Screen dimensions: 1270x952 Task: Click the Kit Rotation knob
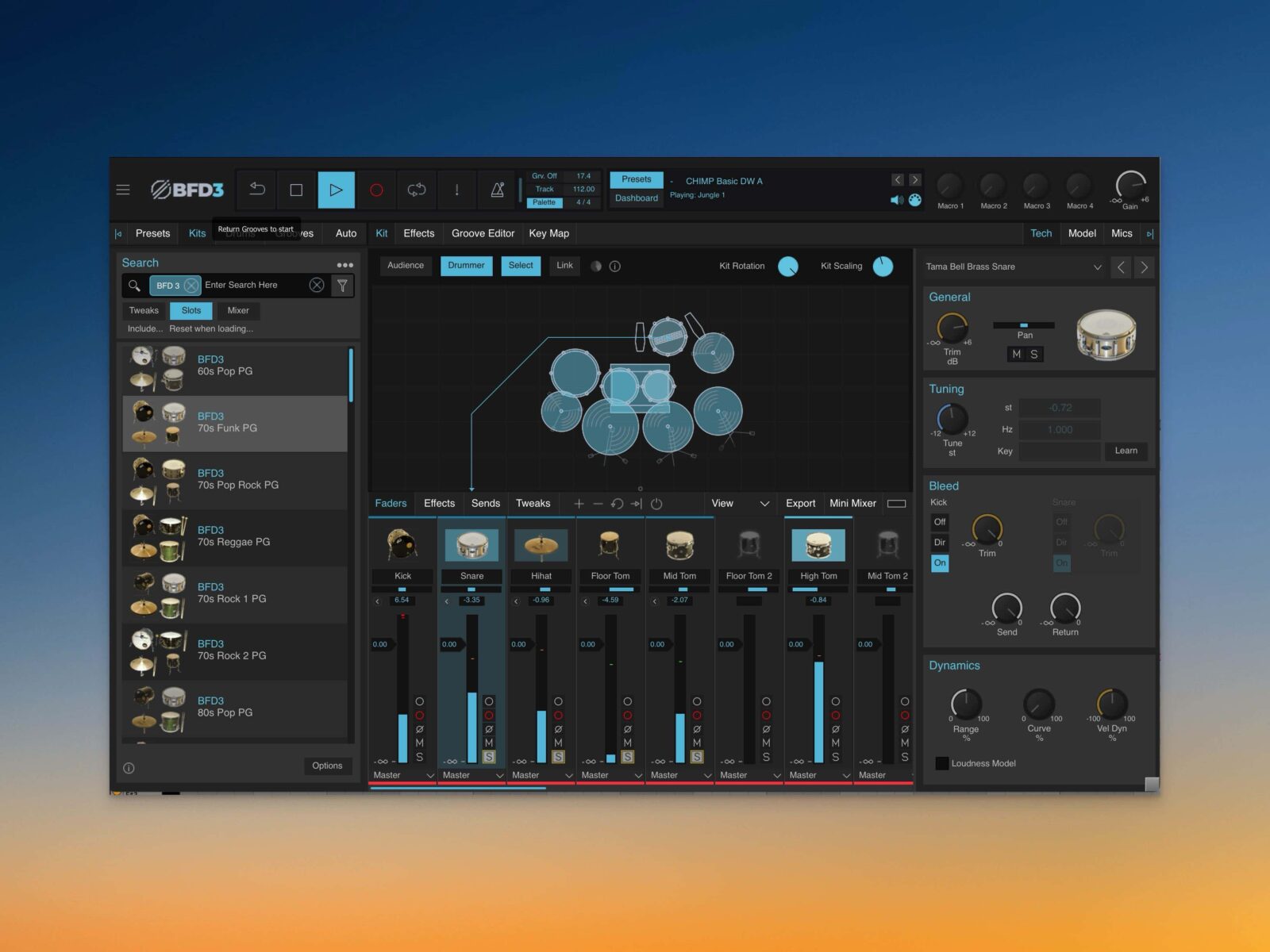pyautogui.click(x=787, y=267)
